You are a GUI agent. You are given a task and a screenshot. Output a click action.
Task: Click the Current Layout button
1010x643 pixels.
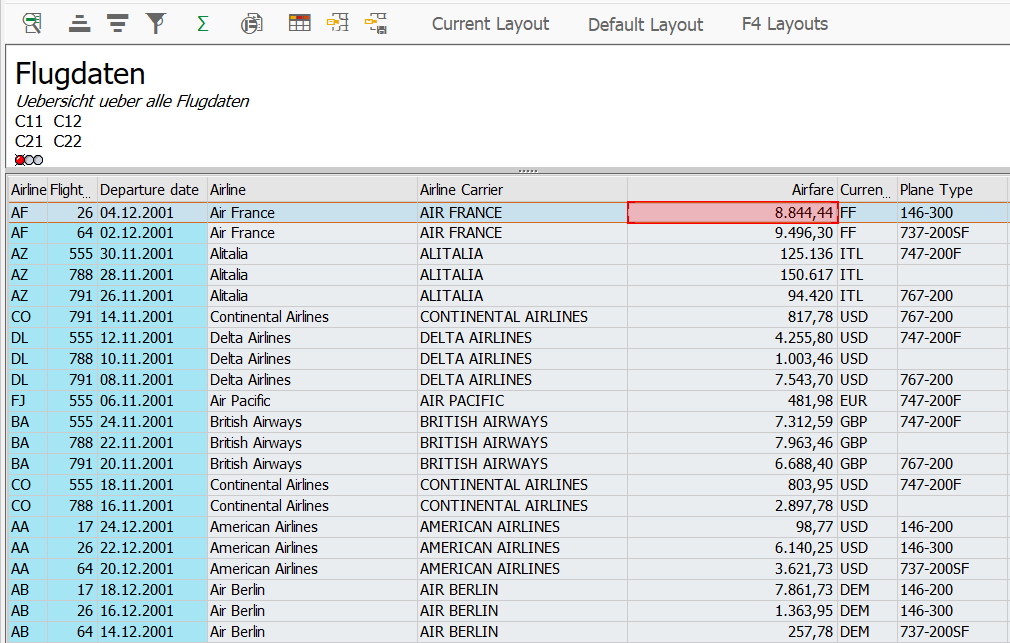(x=490, y=24)
